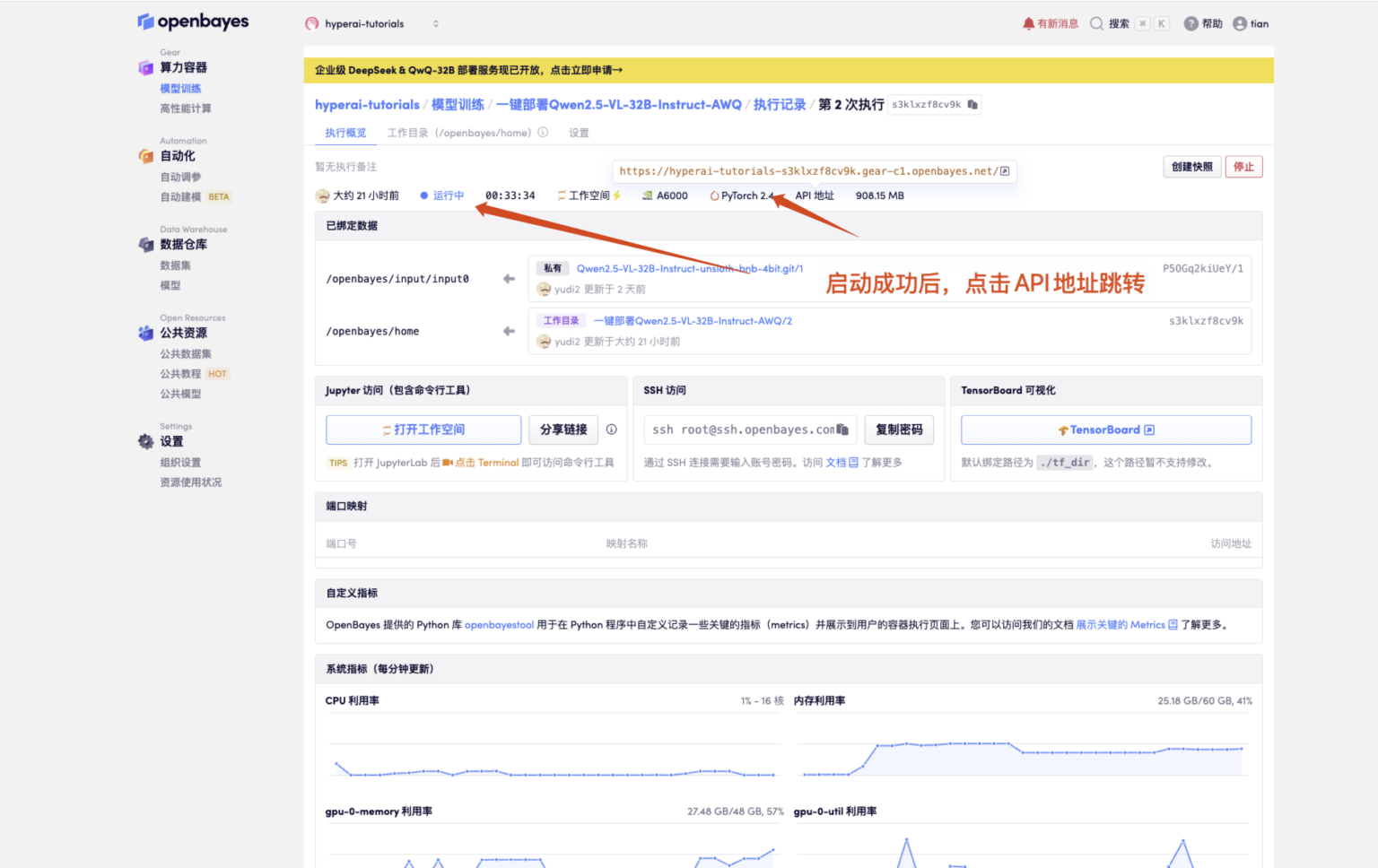Copy the container ID s3klxzf8cv9k
The width and height of the screenshot is (1378, 868).
(x=972, y=104)
